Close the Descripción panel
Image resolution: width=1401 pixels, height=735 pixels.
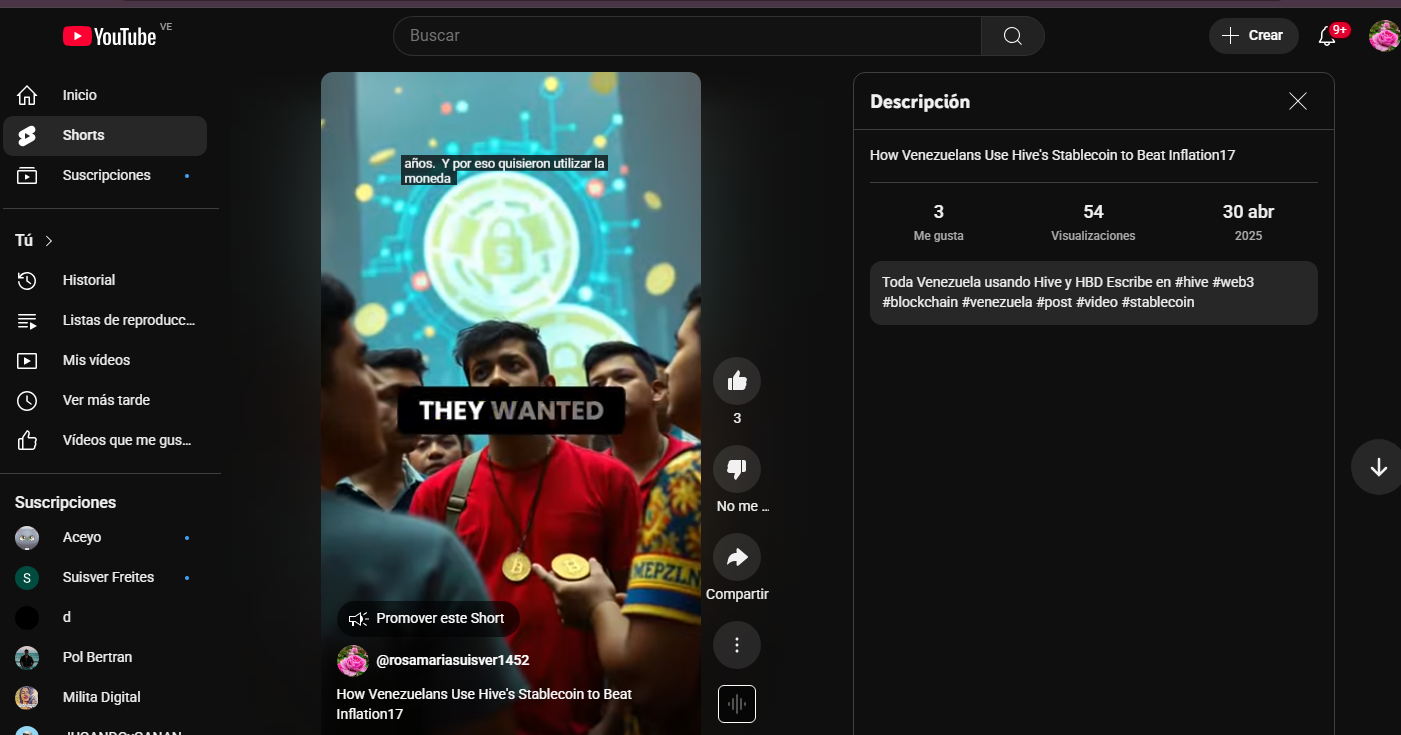click(1298, 101)
